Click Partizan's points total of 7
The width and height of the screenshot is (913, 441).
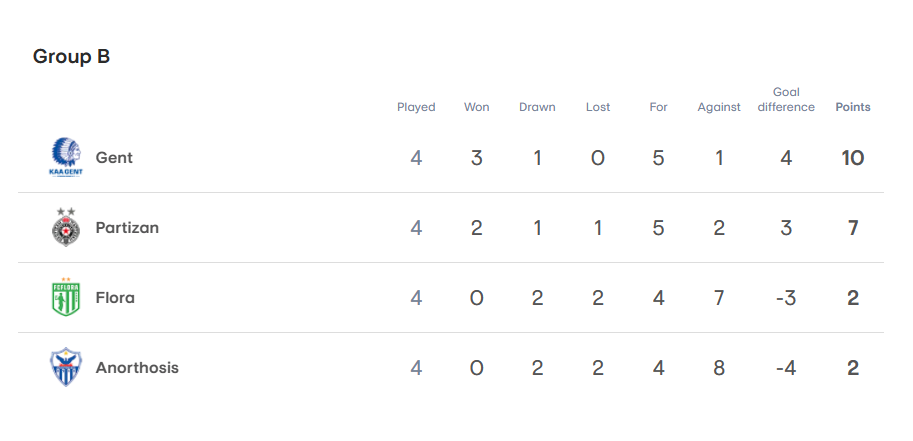click(x=853, y=228)
